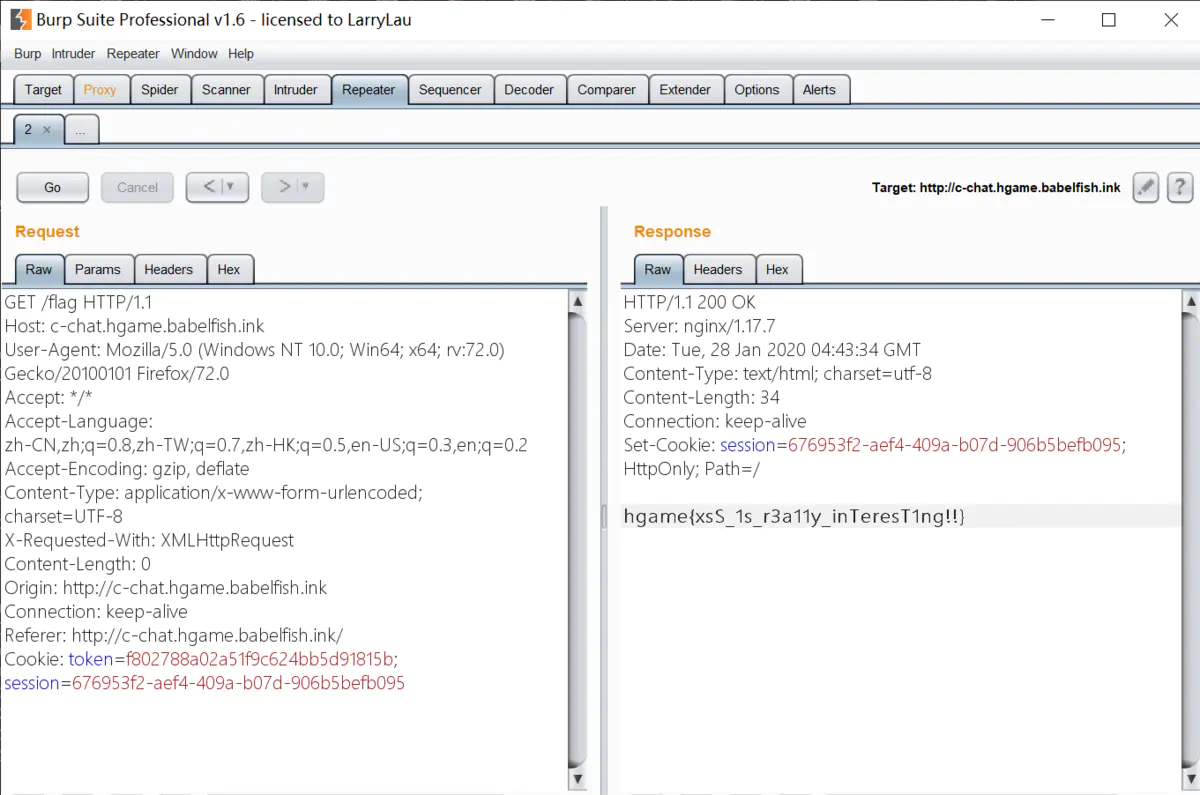Screen dimensions: 1200x795
Task: Switch Request view to Hex tab
Action: coord(229,270)
